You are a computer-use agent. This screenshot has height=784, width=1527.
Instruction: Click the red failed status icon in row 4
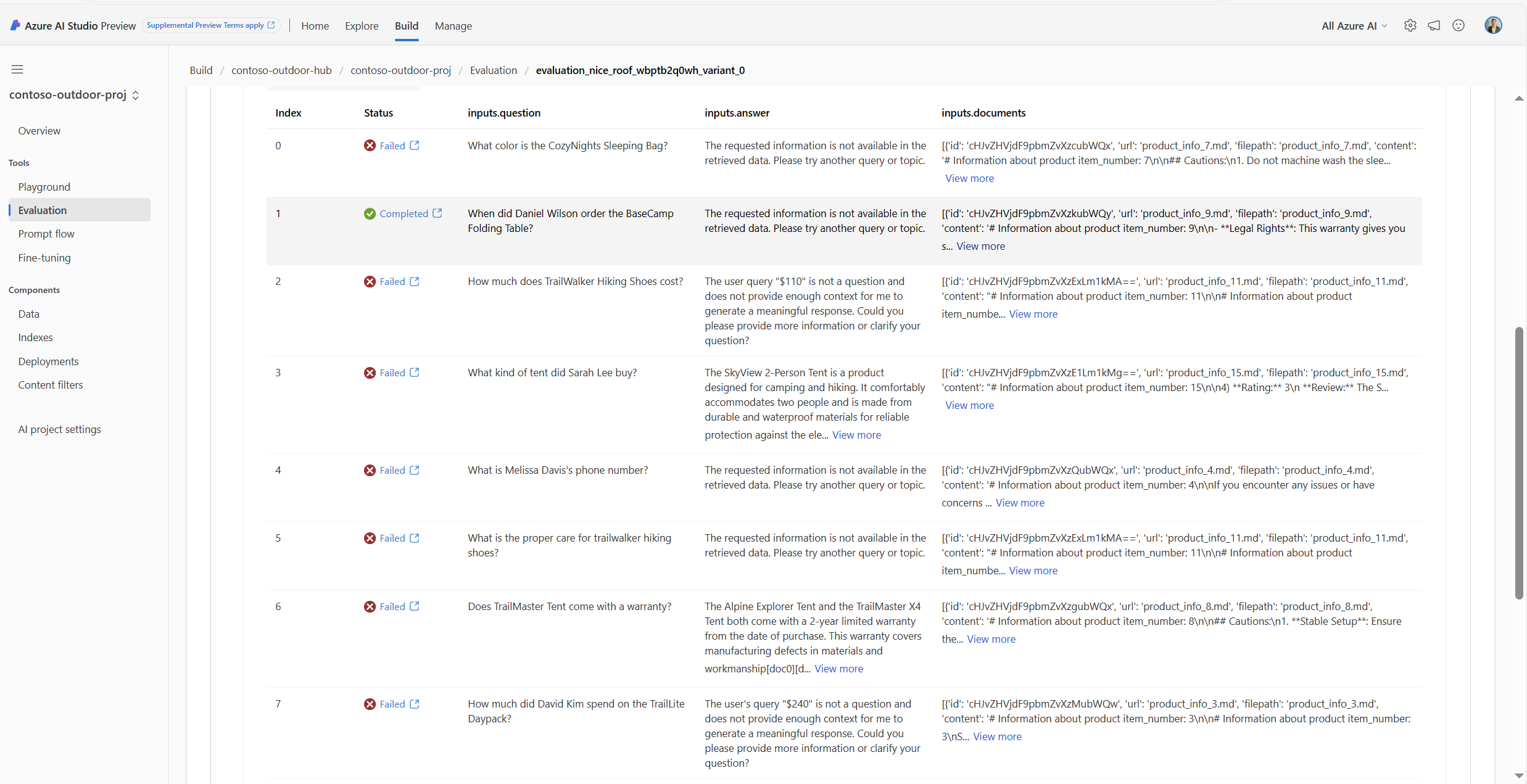pos(370,470)
